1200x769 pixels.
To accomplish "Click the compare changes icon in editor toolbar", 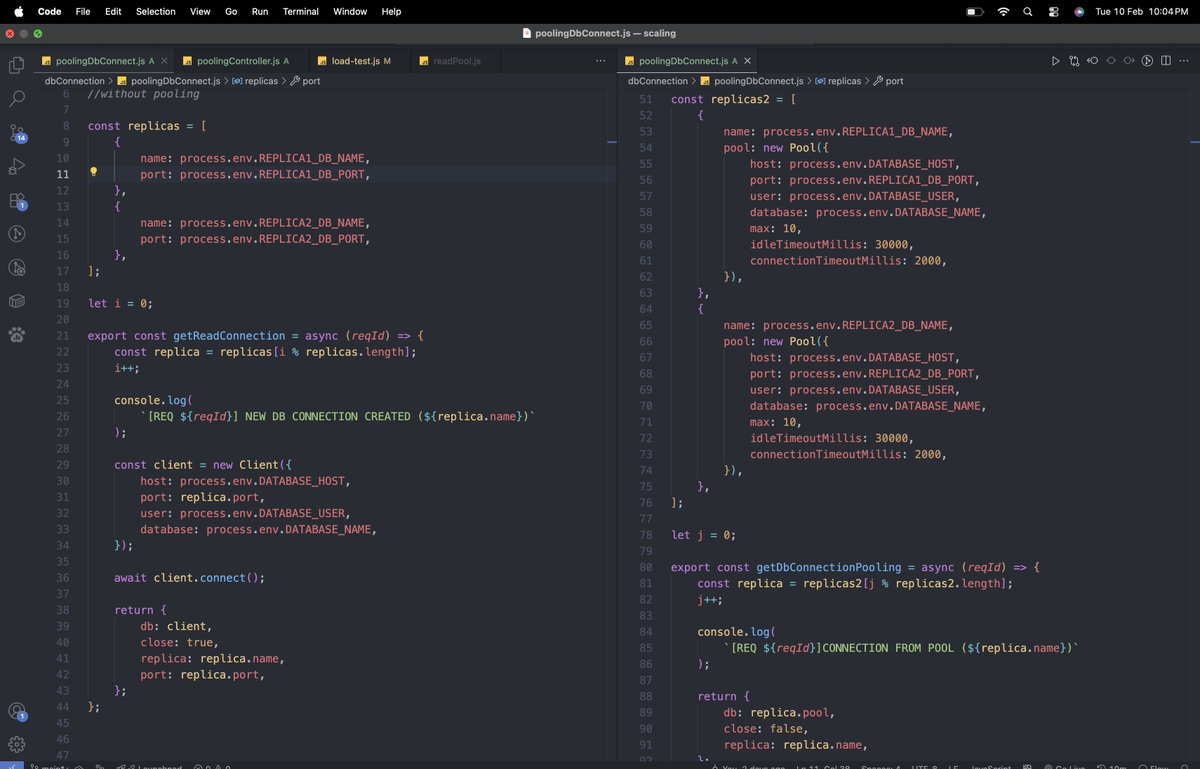I will click(x=1074, y=61).
